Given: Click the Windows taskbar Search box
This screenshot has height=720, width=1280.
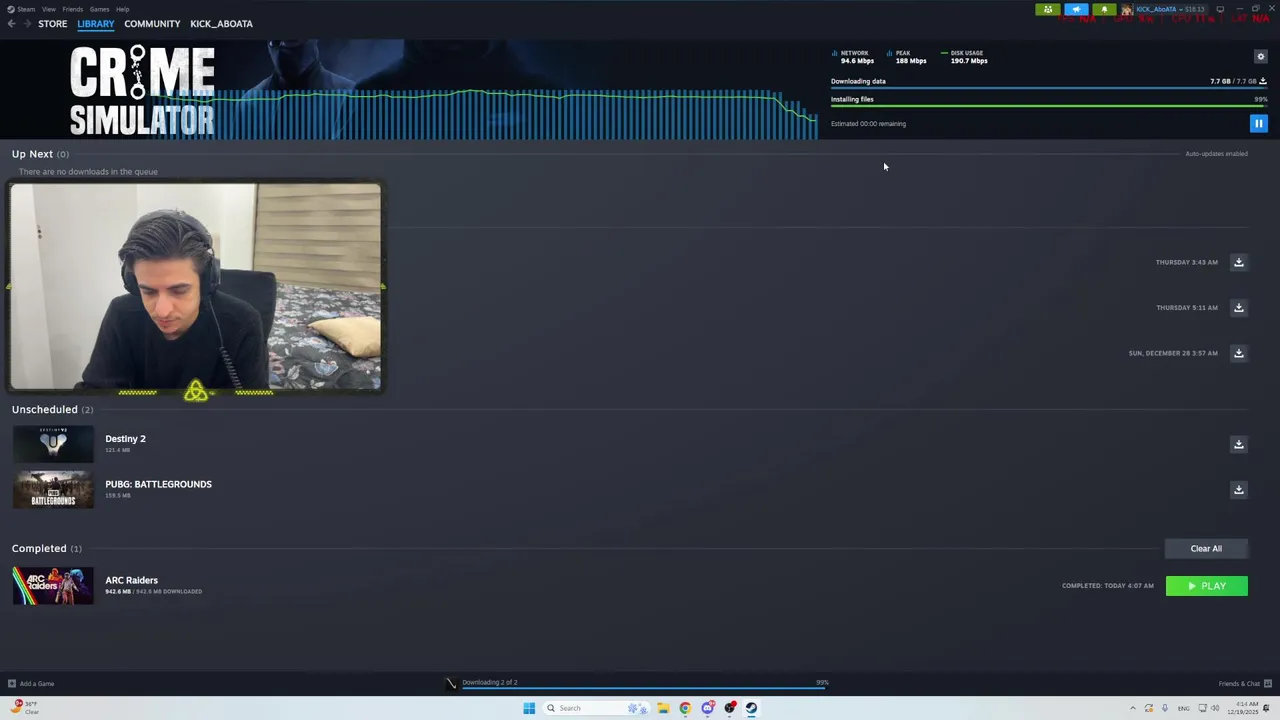Looking at the screenshot, I should 597,708.
